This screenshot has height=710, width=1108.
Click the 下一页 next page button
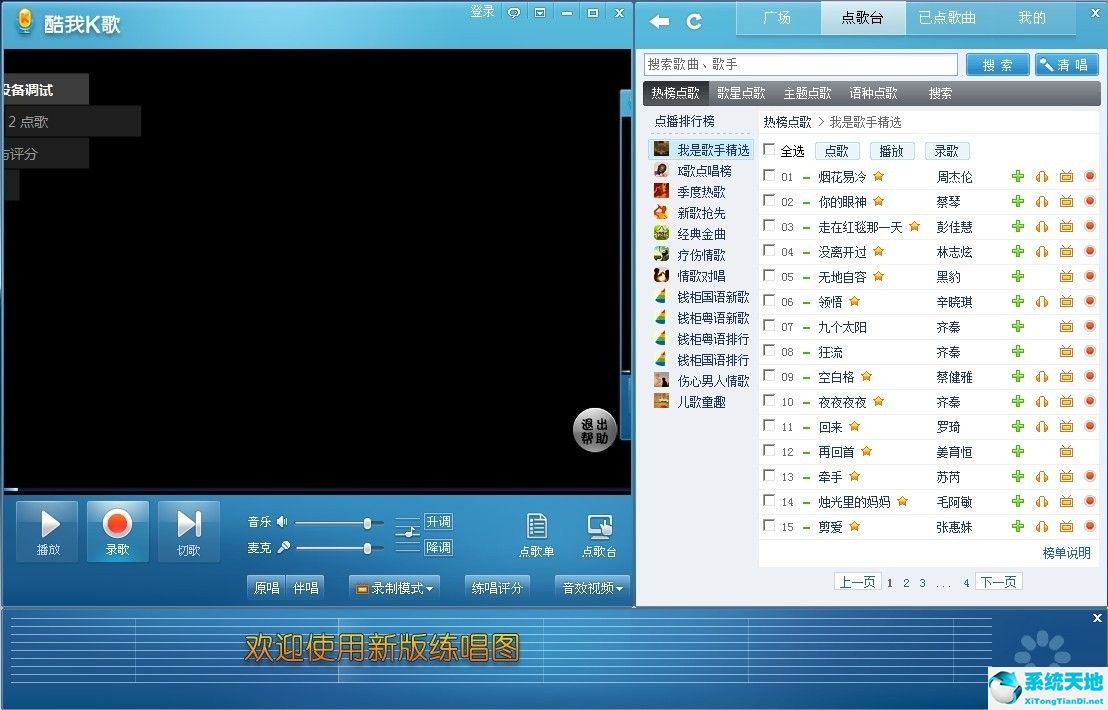point(998,582)
